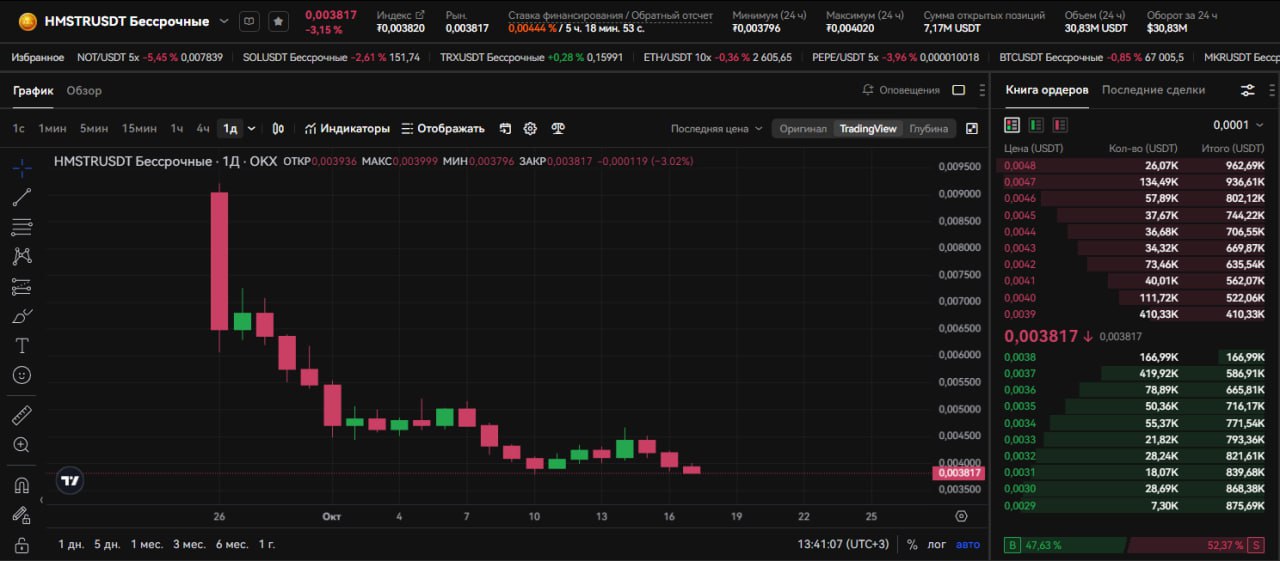1280x561 pixels.
Task: Open chart settings gear icon
Action: click(x=530, y=129)
